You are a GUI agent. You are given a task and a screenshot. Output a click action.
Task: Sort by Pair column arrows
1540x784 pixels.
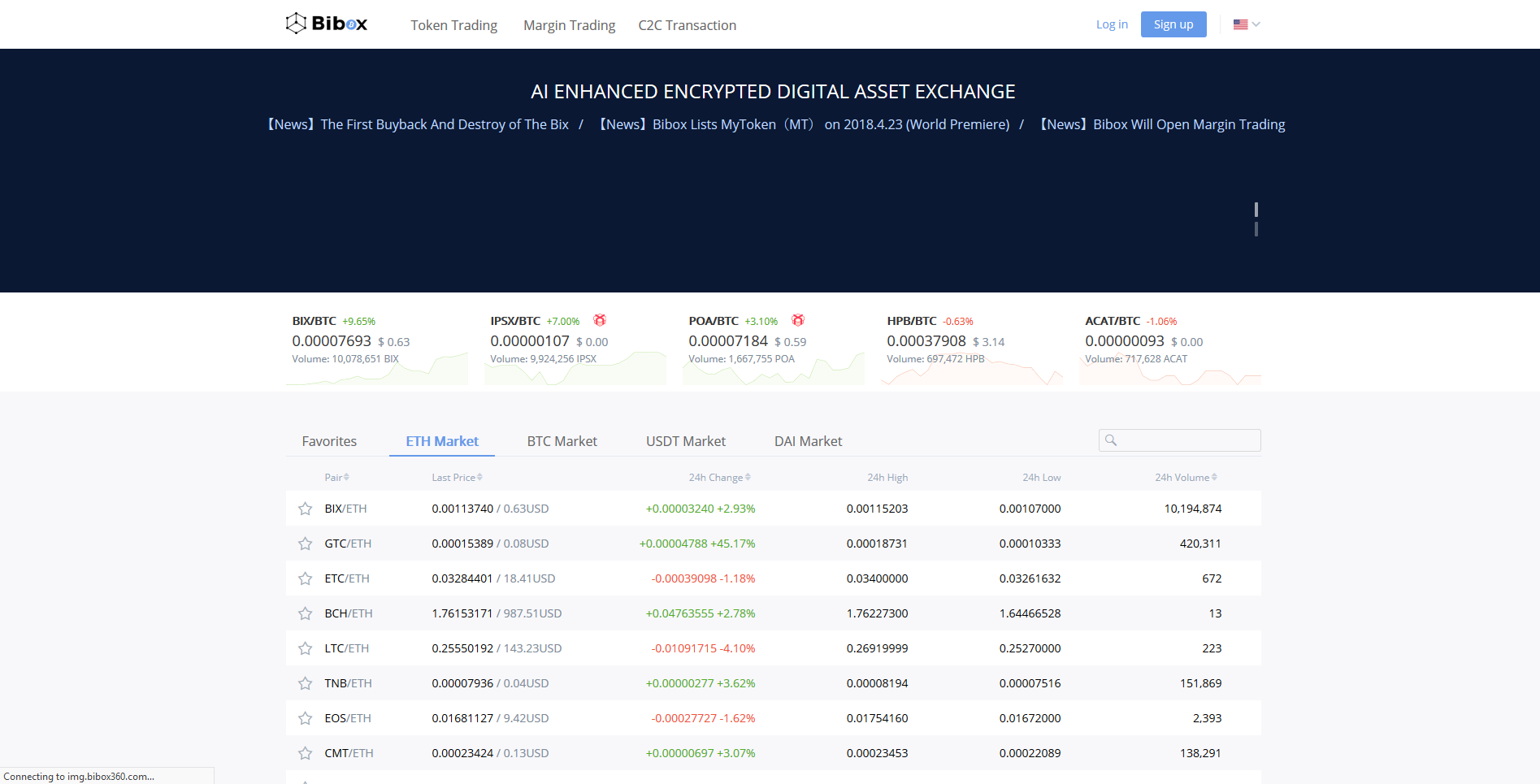tap(346, 477)
